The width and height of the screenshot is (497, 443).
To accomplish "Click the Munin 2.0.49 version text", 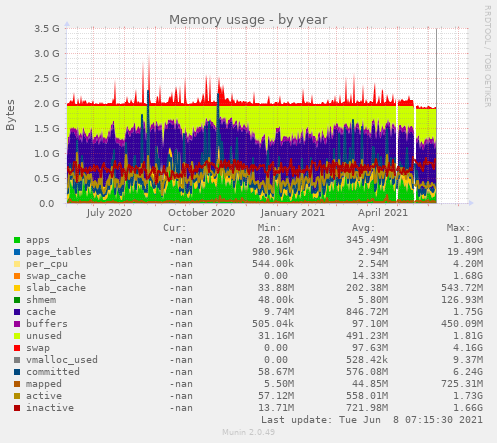I will coord(248,432).
